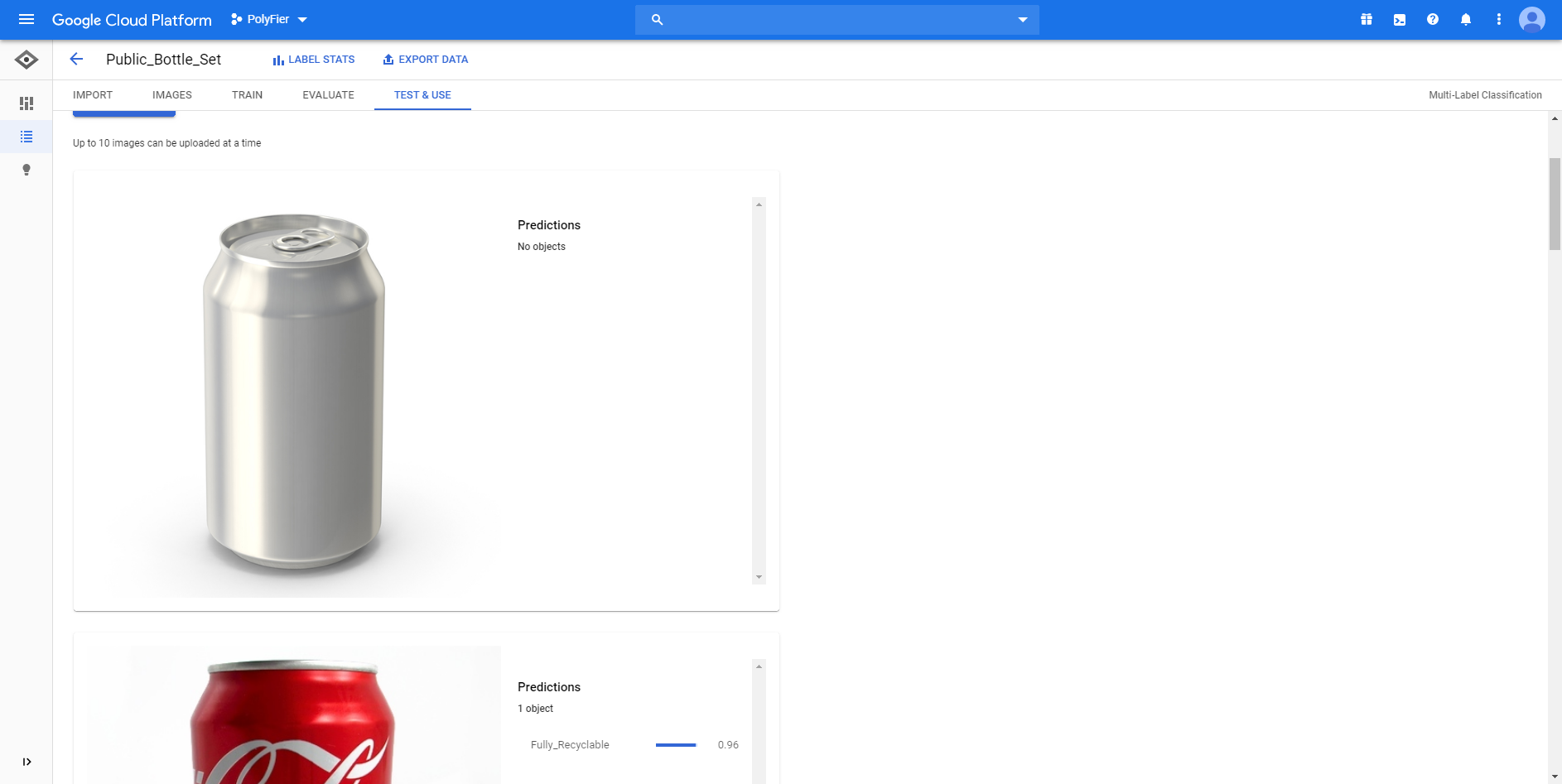
Task: Open the user account avatar
Action: point(1532,19)
